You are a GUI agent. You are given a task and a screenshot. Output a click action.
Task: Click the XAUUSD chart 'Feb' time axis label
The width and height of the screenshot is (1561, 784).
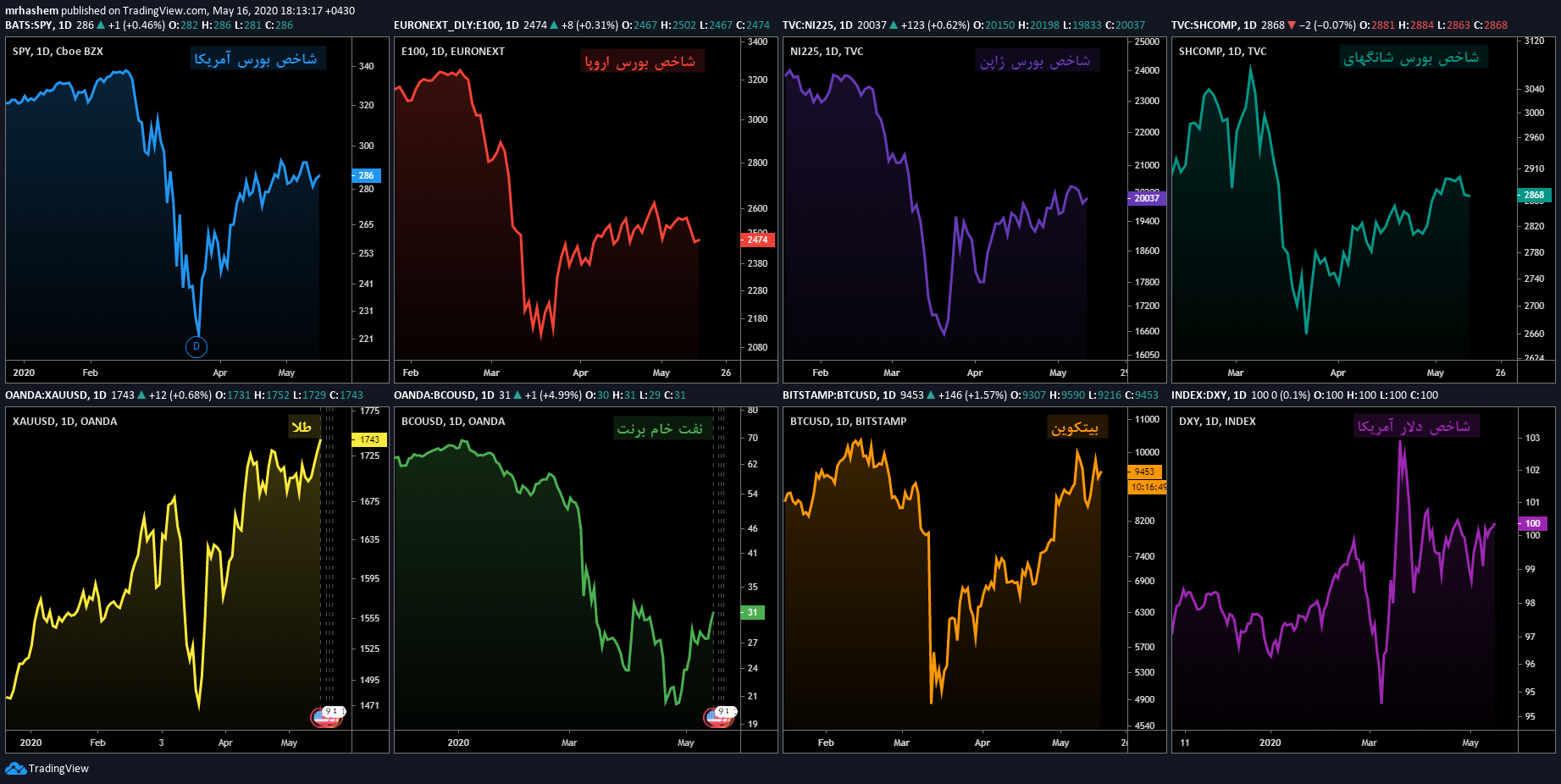tap(98, 743)
